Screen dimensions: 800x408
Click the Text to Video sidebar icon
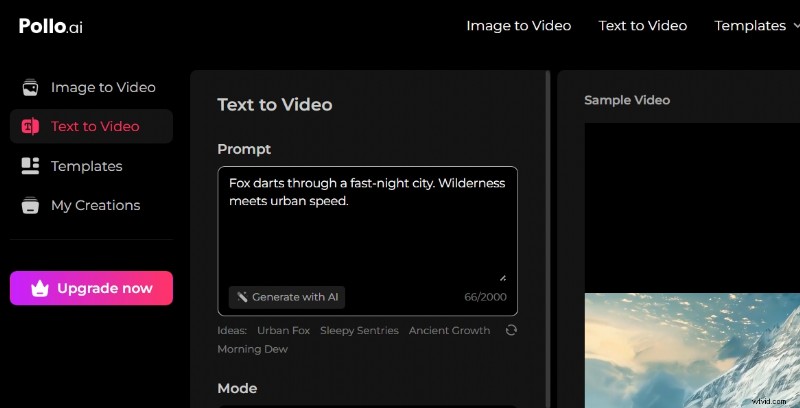point(31,126)
